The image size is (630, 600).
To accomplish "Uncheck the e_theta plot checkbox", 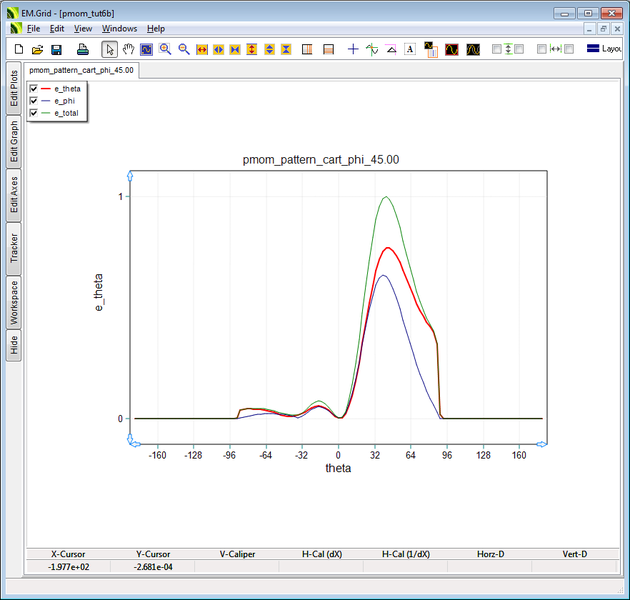I will [x=34, y=89].
